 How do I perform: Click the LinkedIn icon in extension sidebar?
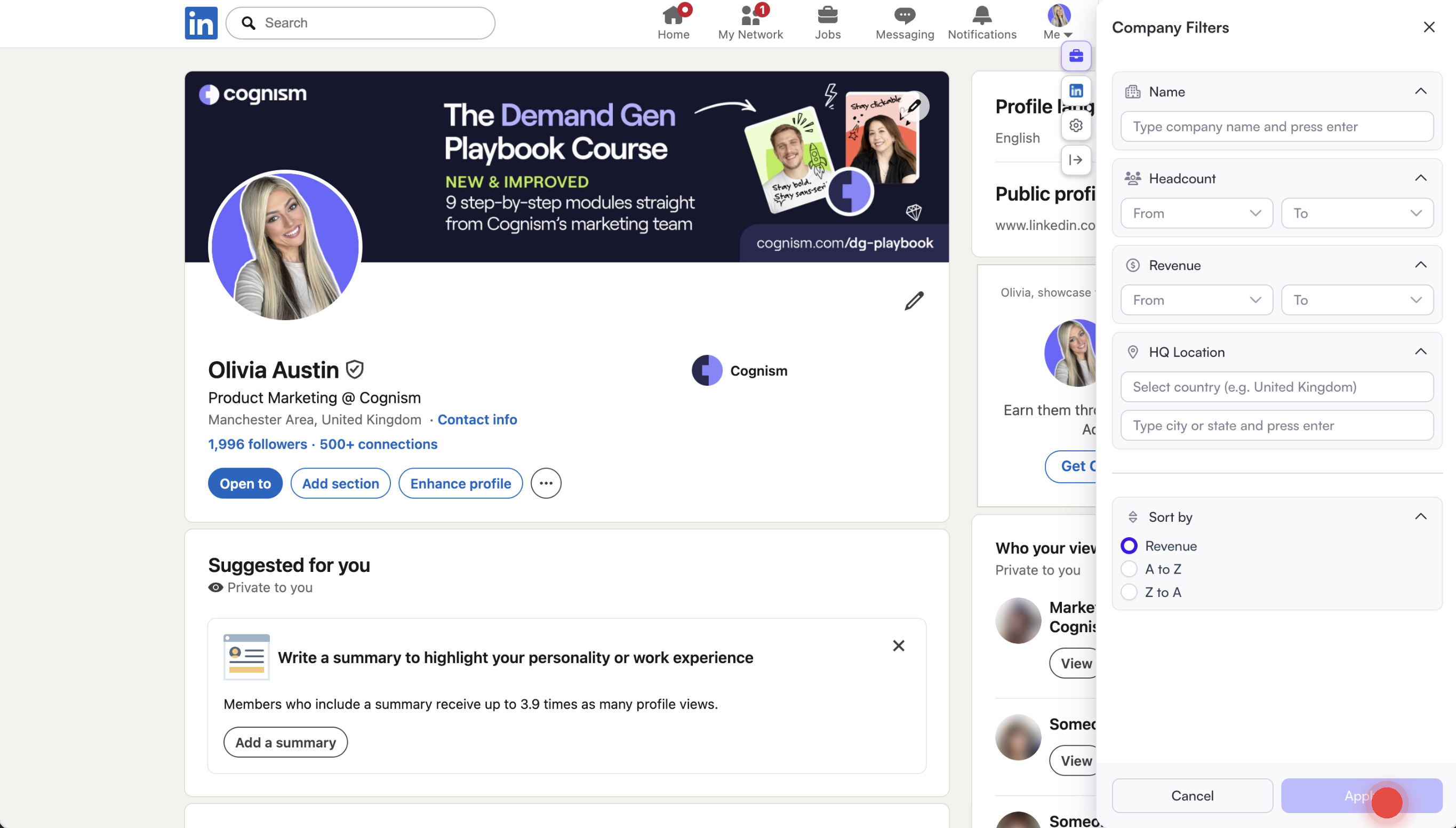[1076, 90]
